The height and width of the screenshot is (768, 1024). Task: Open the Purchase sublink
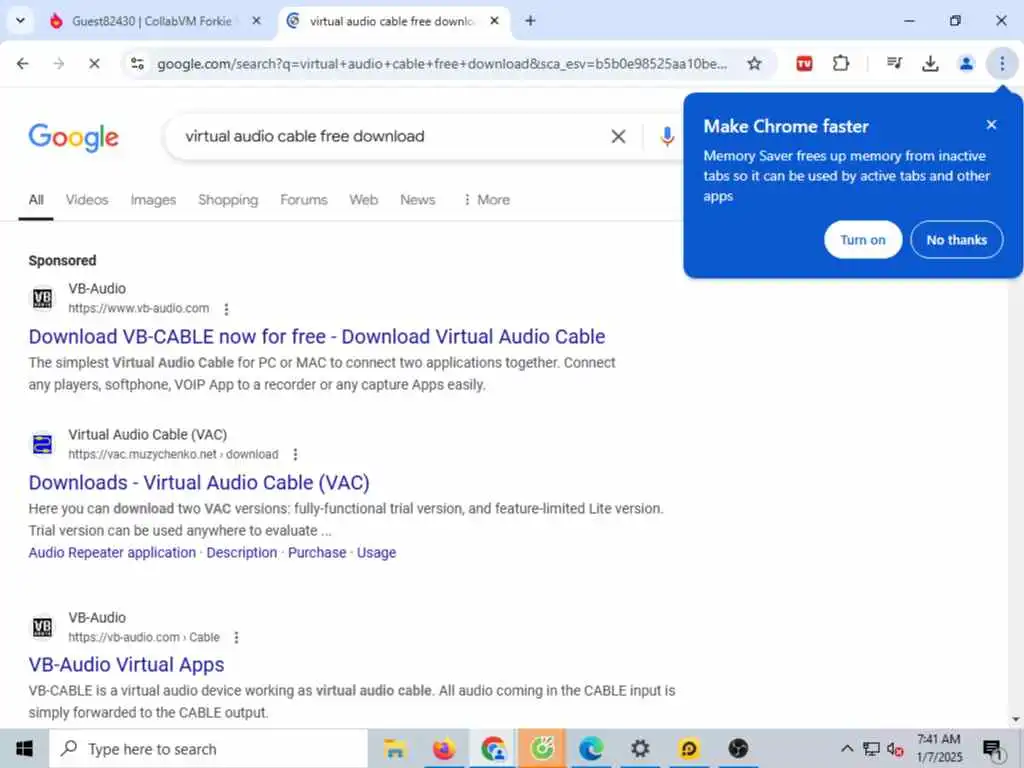317,552
